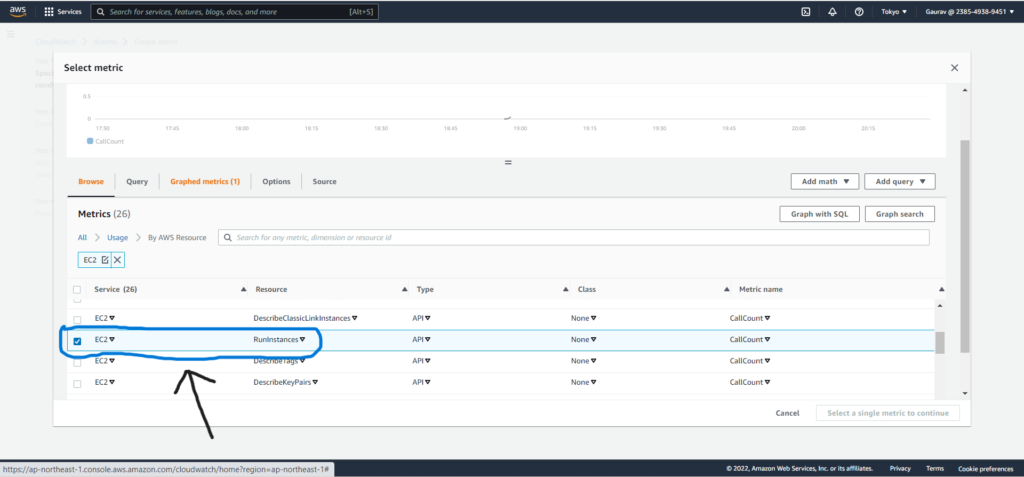Open the help question mark icon

coord(859,12)
